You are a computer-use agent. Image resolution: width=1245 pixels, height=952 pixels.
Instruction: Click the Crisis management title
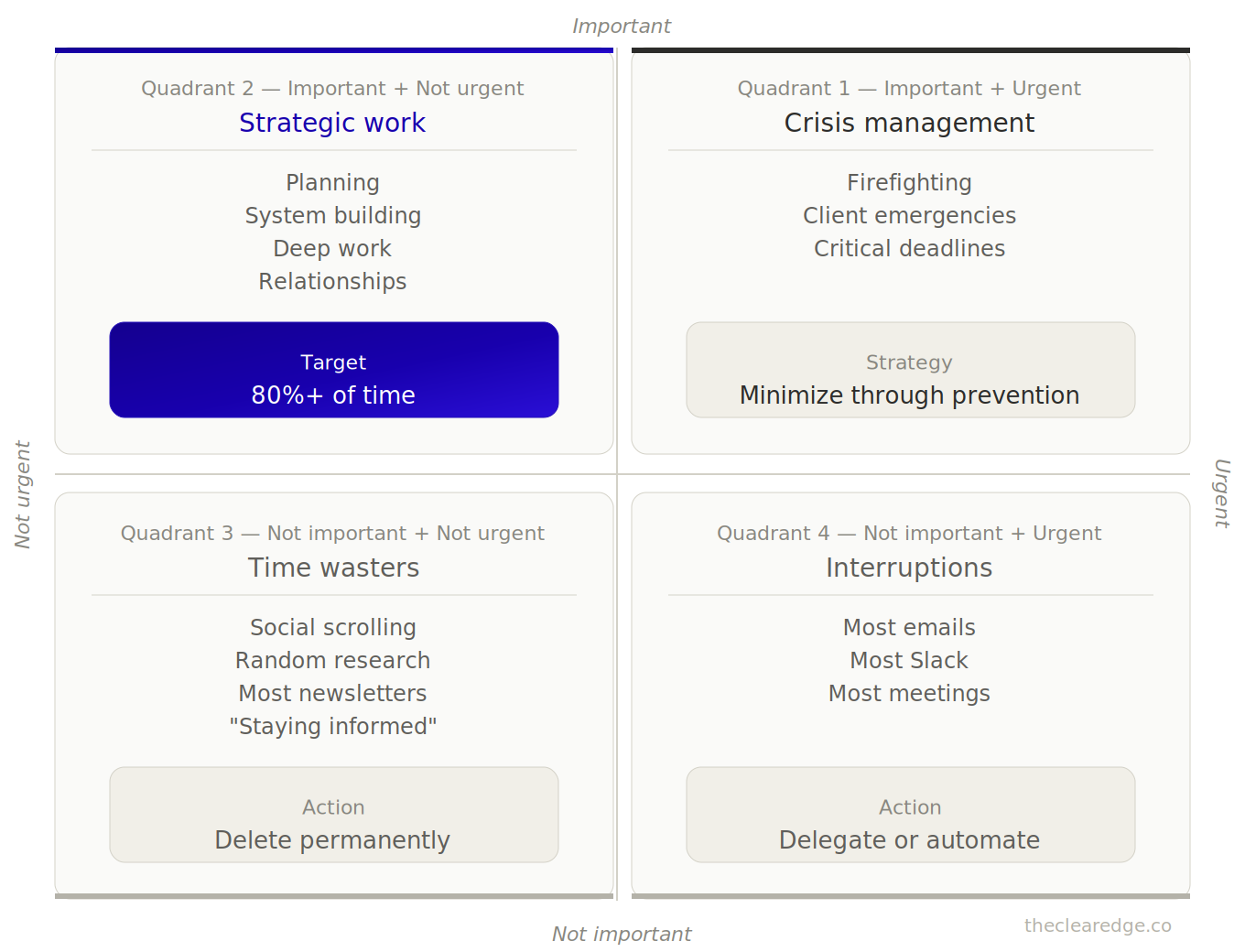909,123
